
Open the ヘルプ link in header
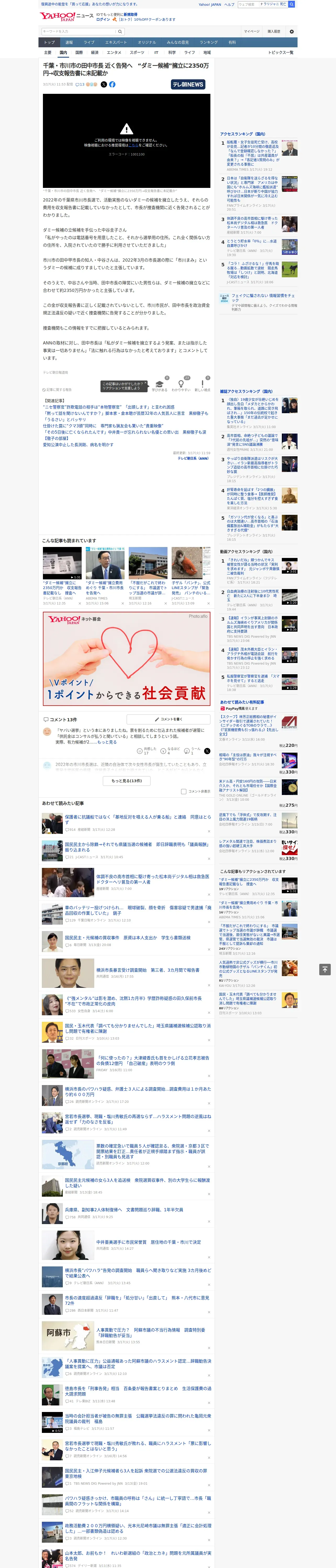click(x=229, y=4)
